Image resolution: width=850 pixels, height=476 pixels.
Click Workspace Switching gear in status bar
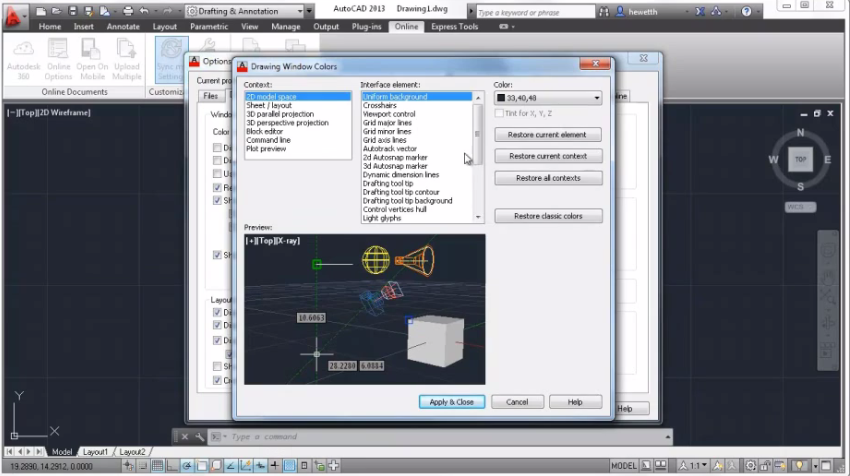(x=751, y=466)
